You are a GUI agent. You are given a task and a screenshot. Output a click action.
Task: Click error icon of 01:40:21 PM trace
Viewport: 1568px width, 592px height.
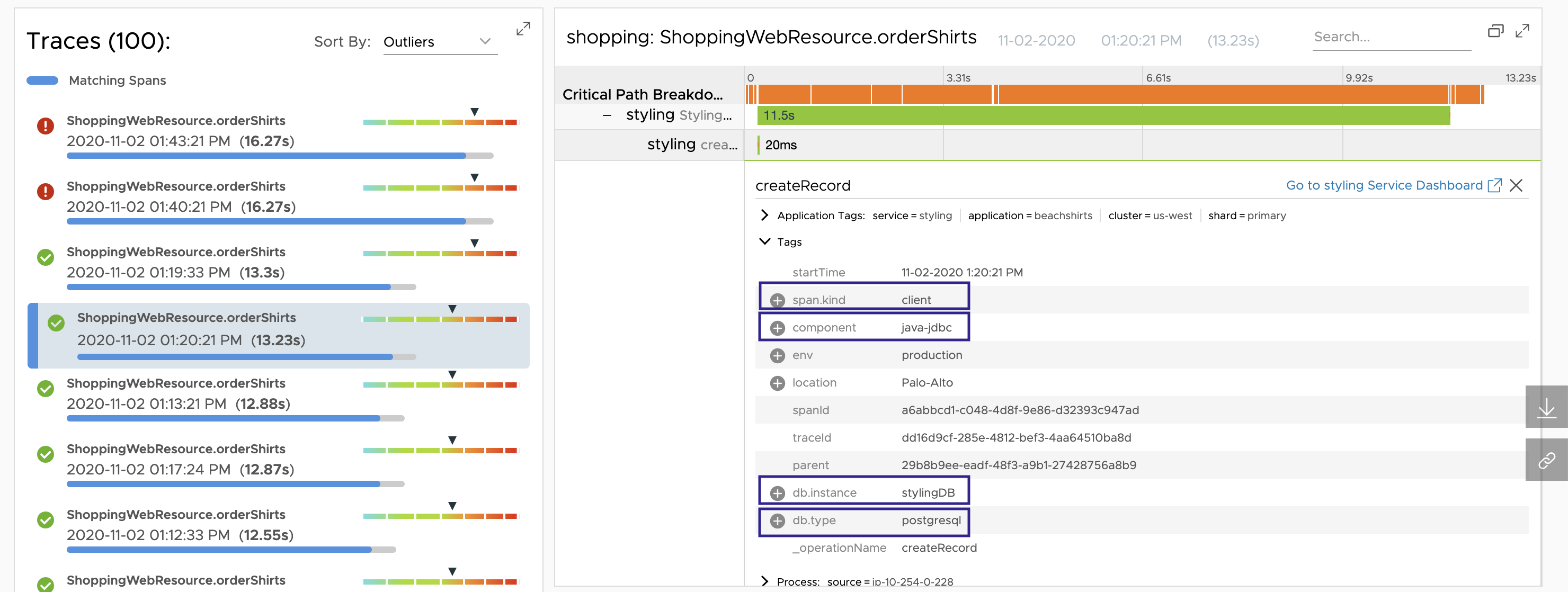(46, 192)
